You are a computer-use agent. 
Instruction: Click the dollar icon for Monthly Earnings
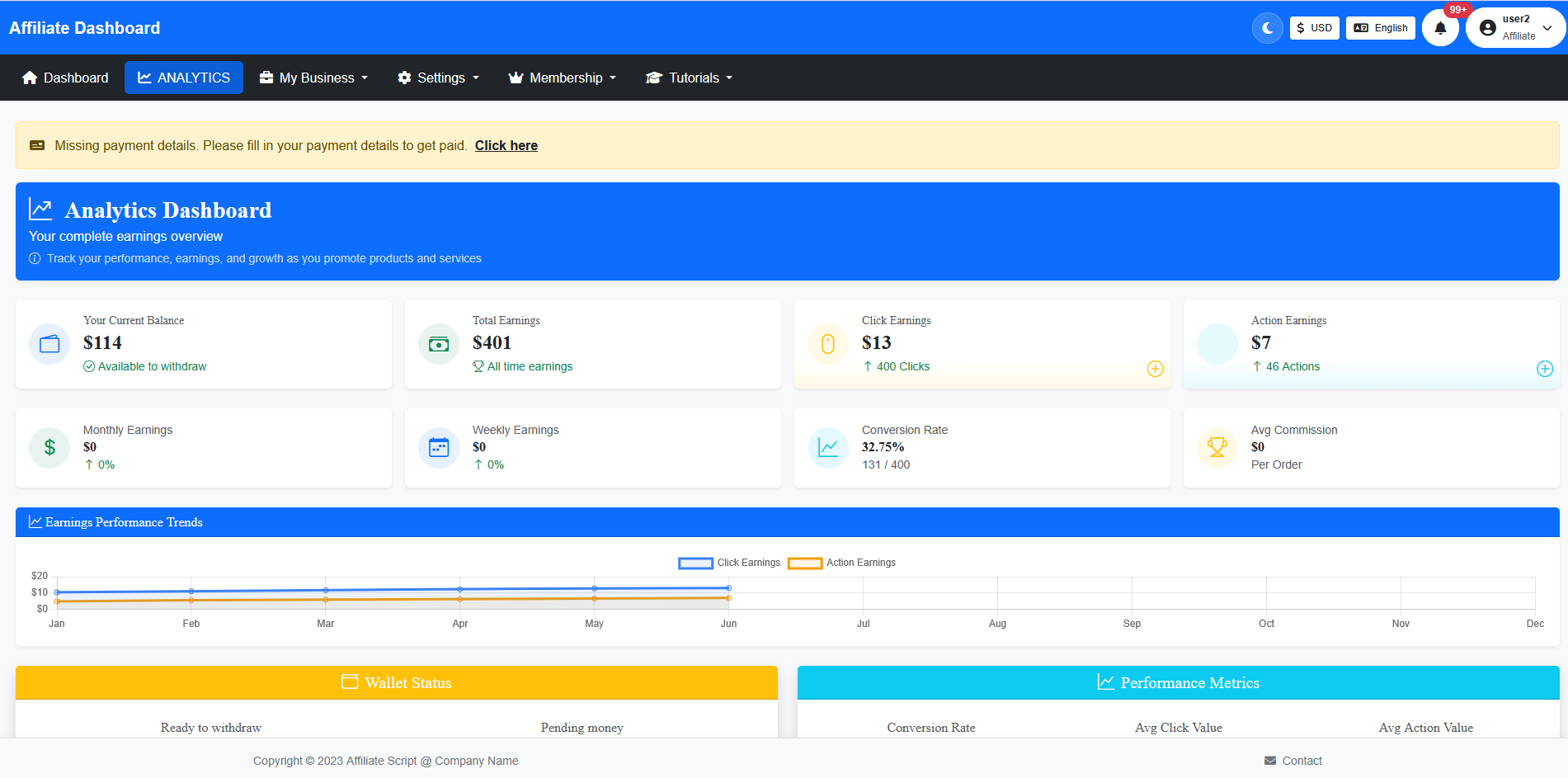[x=49, y=448]
